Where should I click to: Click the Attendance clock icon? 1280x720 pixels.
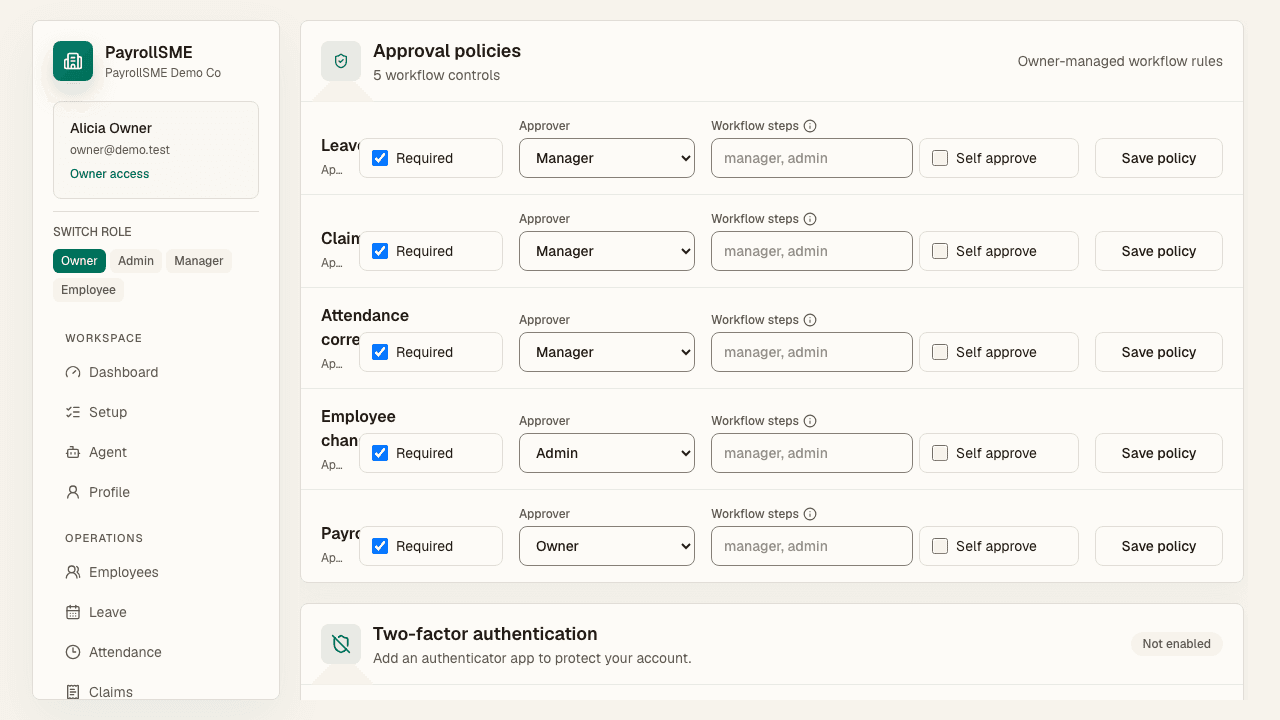73,652
